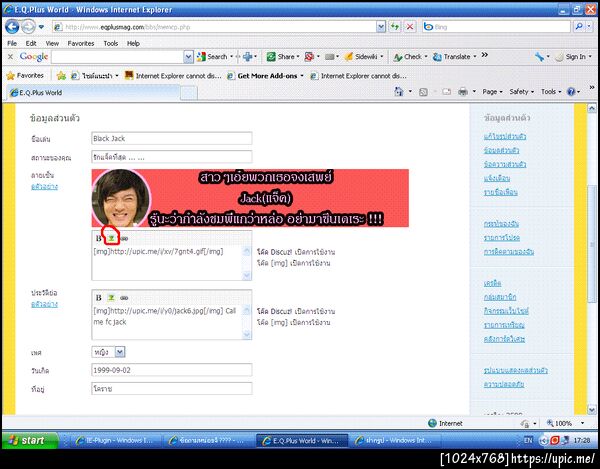
Task: Open the Tools menu in menu bar
Action: [111, 43]
